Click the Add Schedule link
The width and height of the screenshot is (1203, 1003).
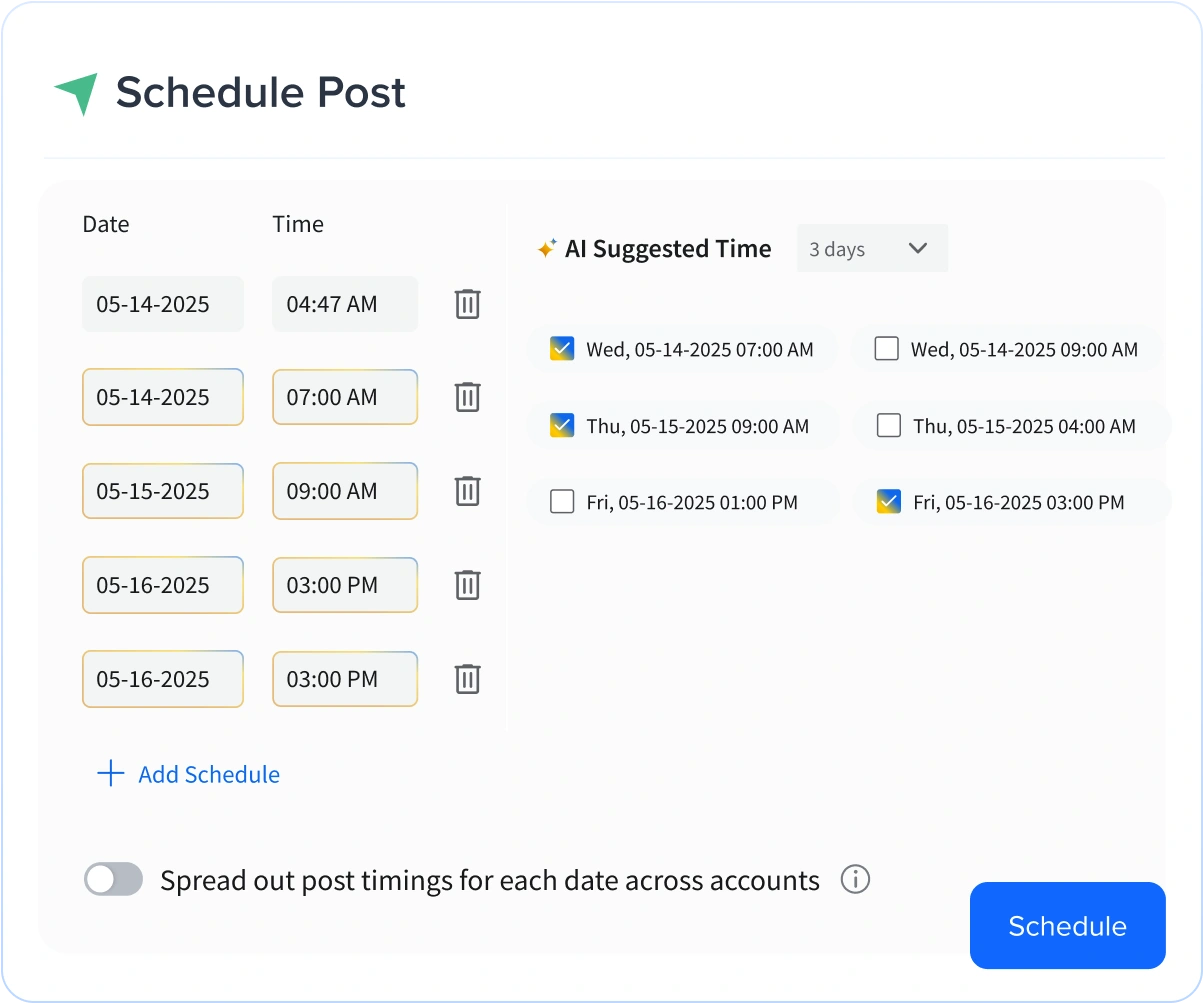189,774
